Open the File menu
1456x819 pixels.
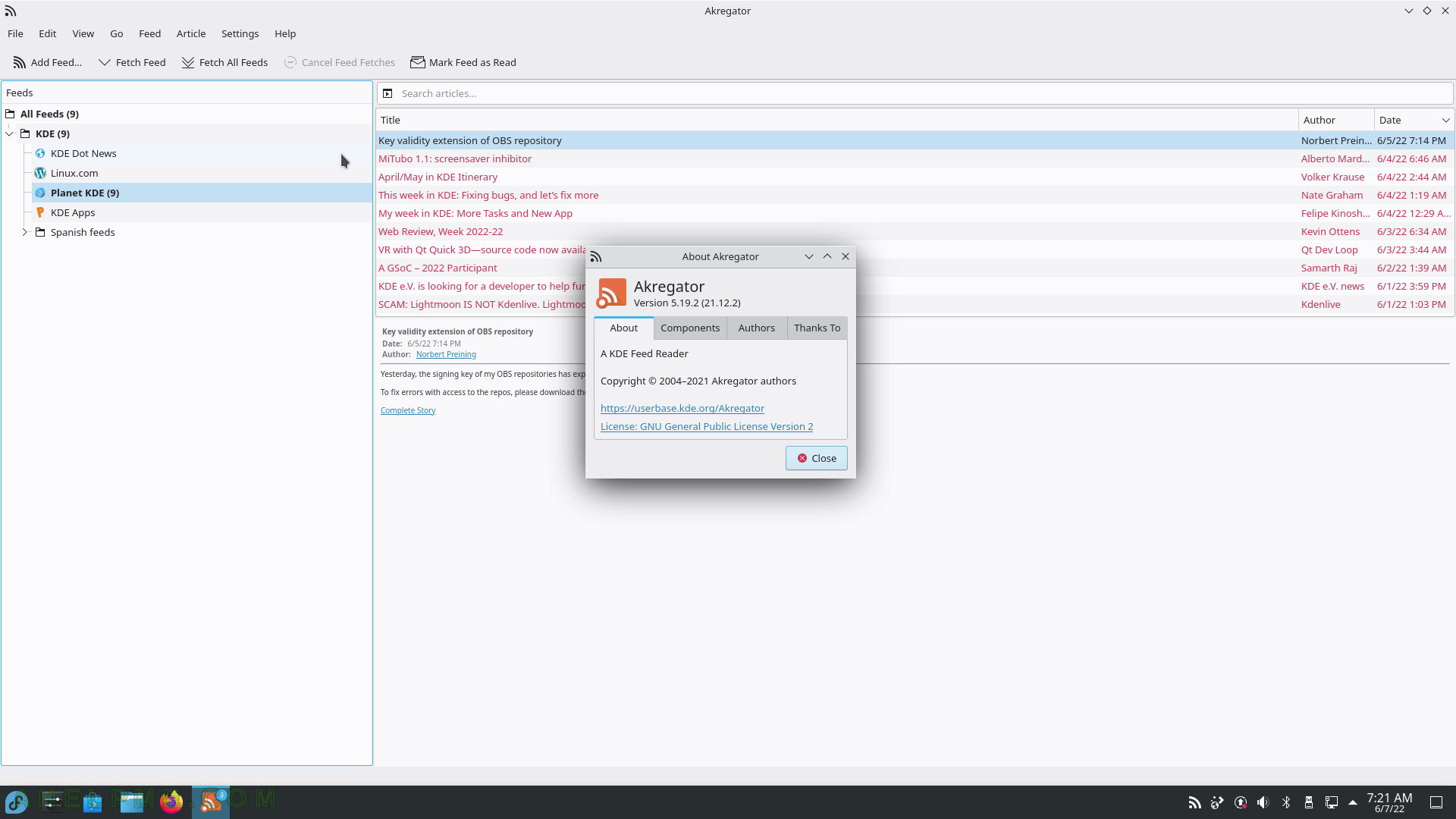click(x=15, y=33)
